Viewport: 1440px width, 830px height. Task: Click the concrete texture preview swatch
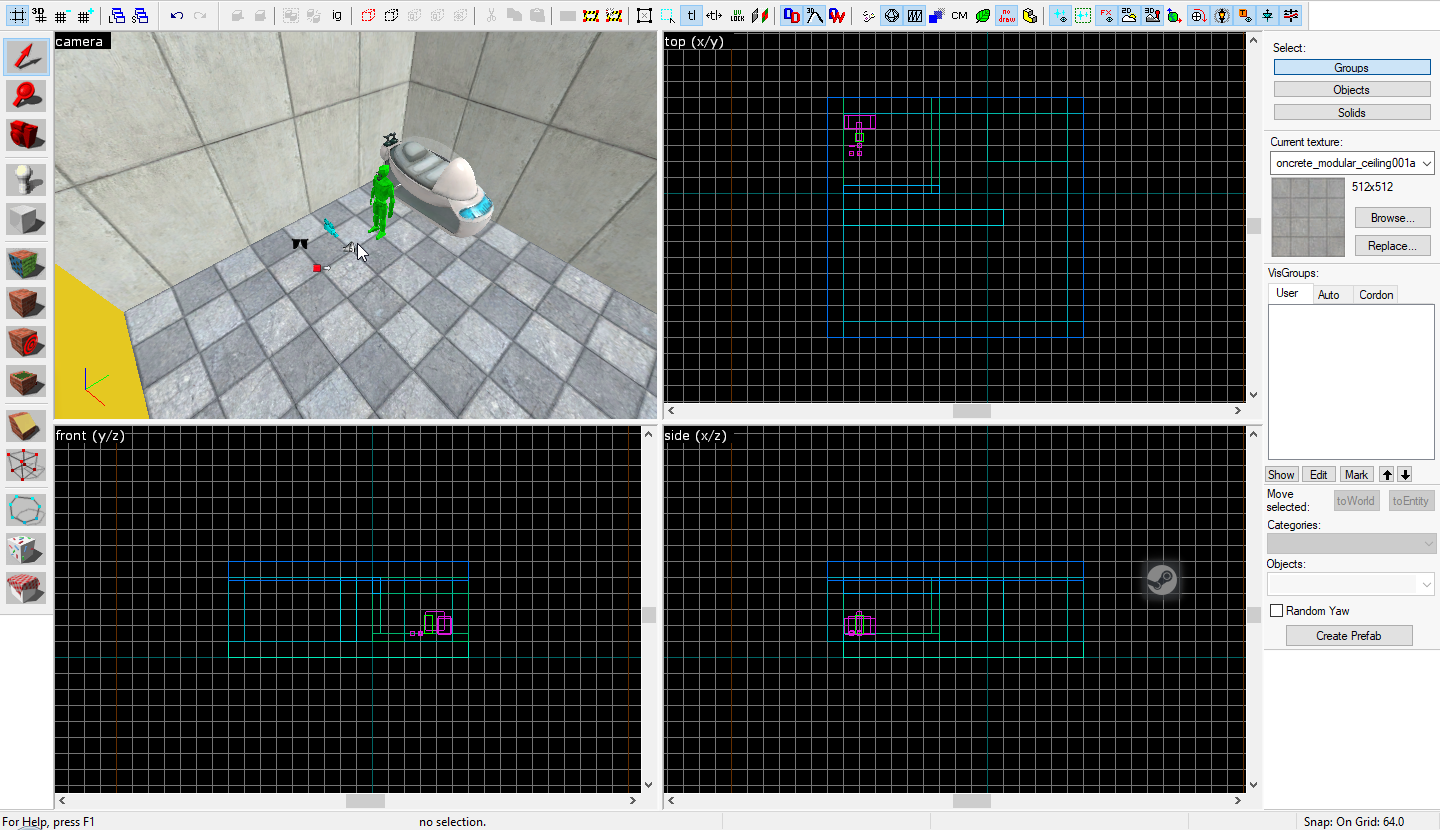click(1307, 218)
